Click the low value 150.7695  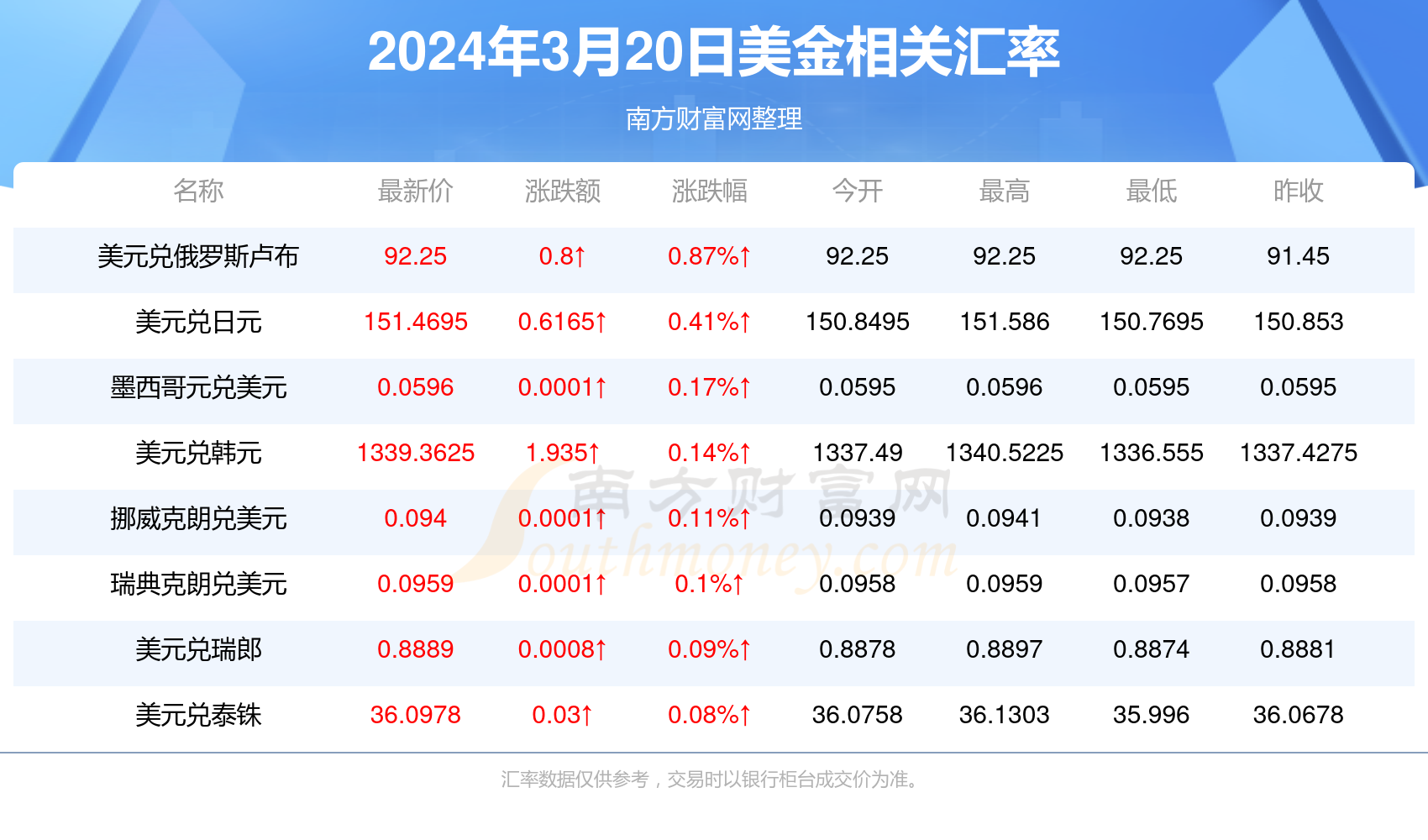pos(1151,322)
